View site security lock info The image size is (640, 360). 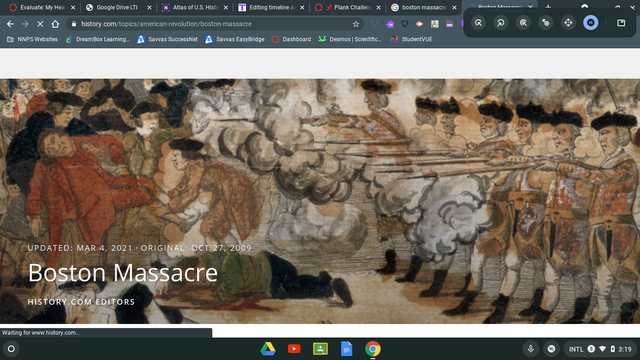tap(74, 24)
